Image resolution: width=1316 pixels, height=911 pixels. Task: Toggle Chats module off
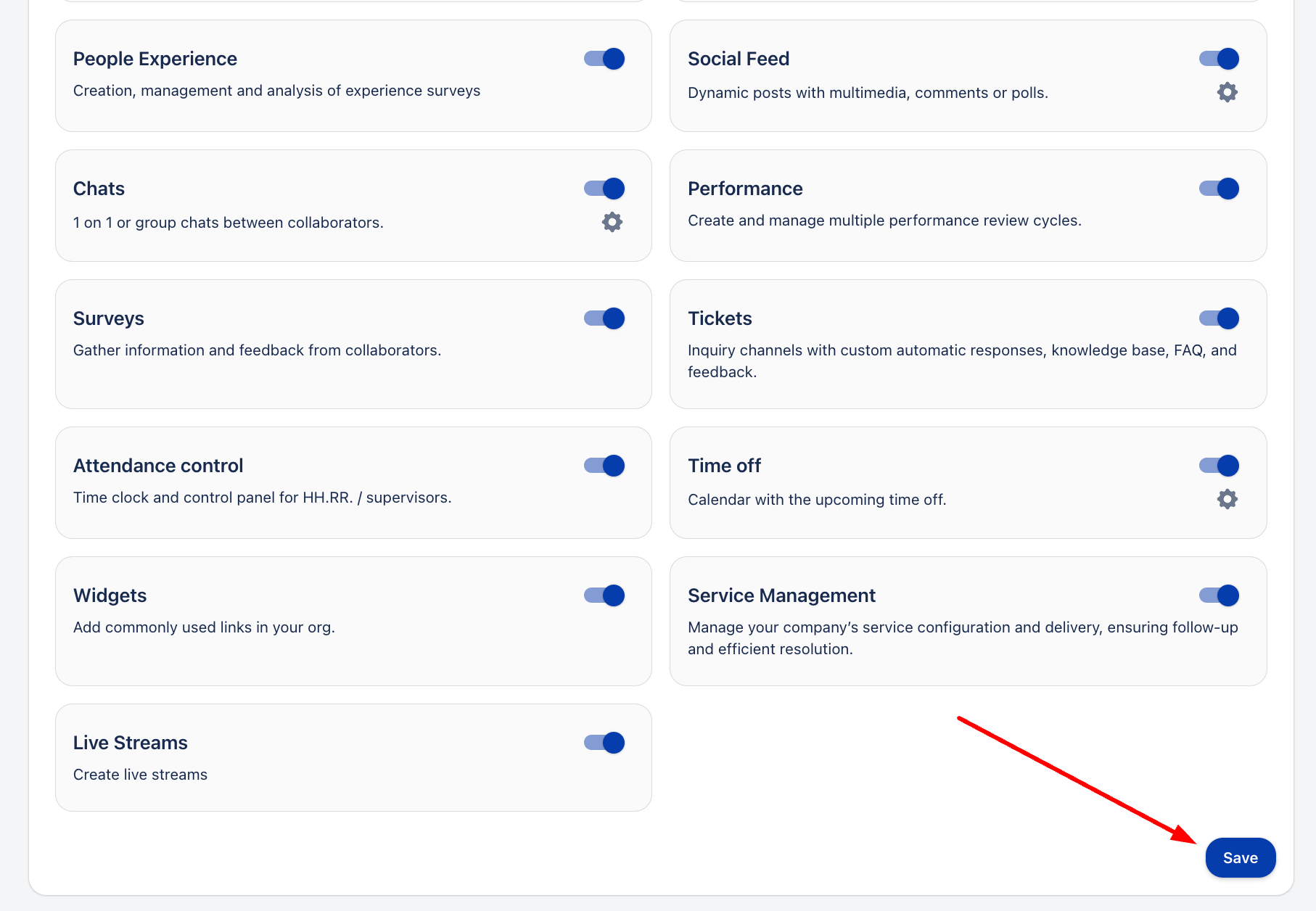tap(604, 189)
